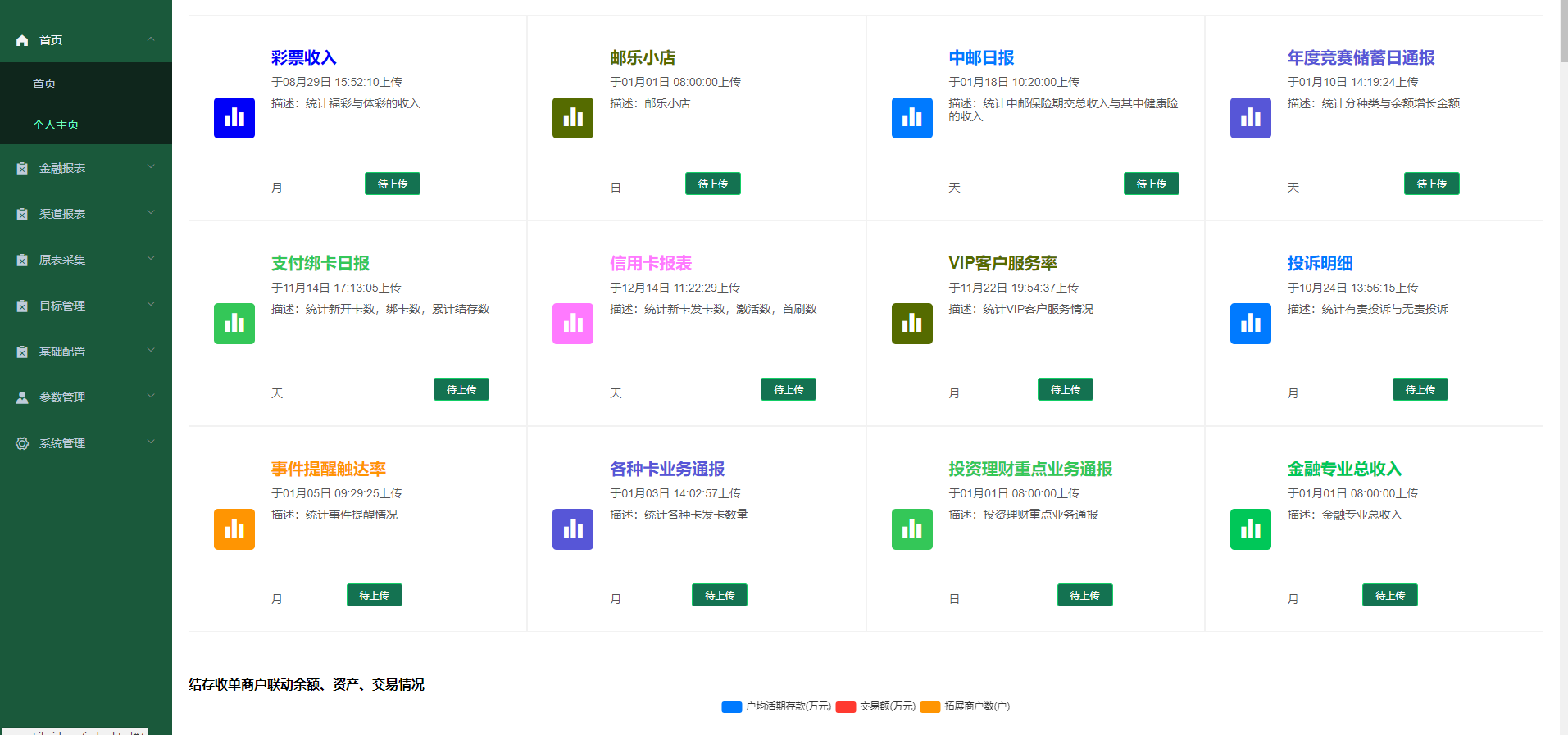1568x735 pixels.
Task: Open the 投诉明细 report title link
Action: 1320,263
